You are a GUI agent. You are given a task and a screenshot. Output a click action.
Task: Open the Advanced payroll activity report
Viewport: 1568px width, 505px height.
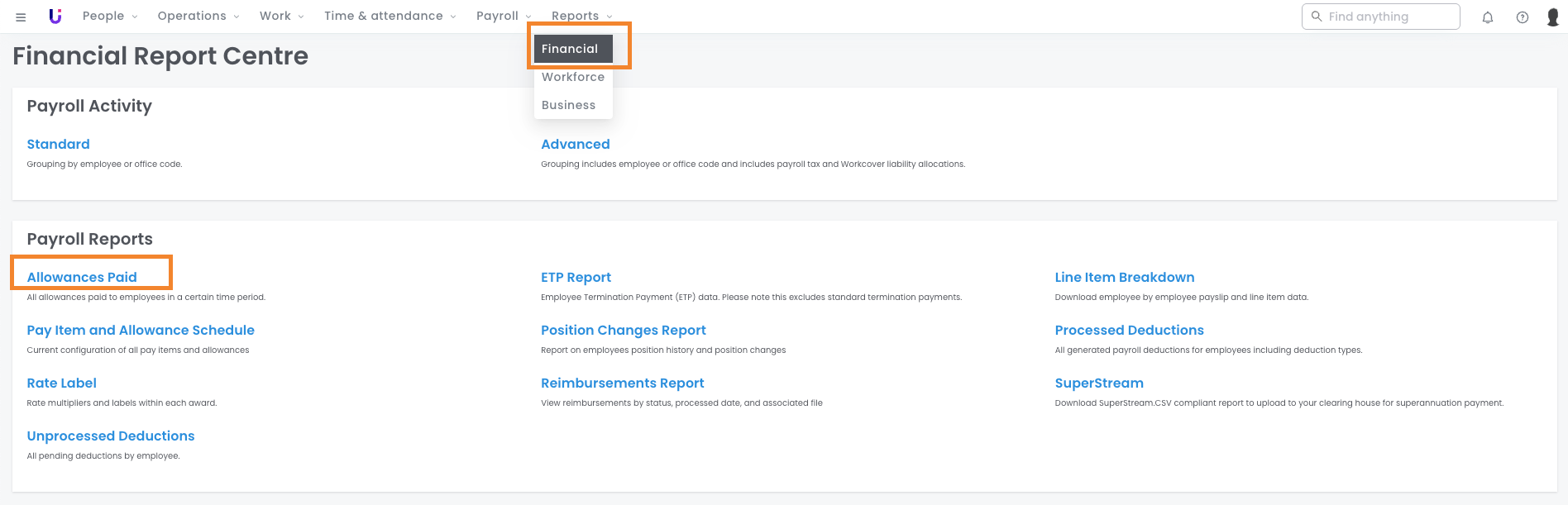575,144
